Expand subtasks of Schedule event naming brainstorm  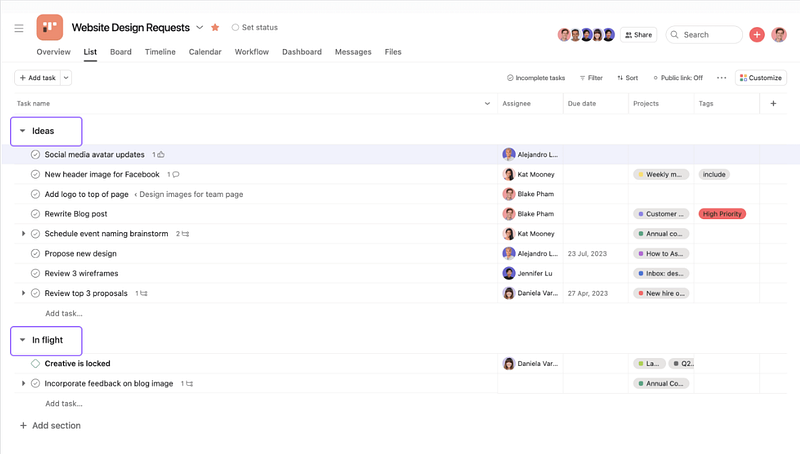click(23, 234)
